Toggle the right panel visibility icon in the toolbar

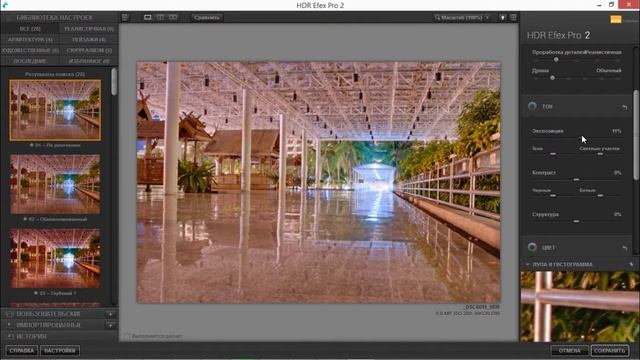click(513, 18)
